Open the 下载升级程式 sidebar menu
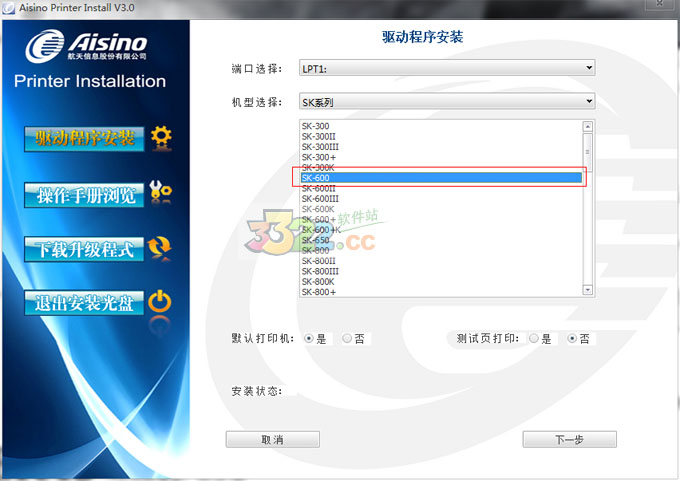Image resolution: width=680 pixels, height=481 pixels. pyautogui.click(x=84, y=249)
